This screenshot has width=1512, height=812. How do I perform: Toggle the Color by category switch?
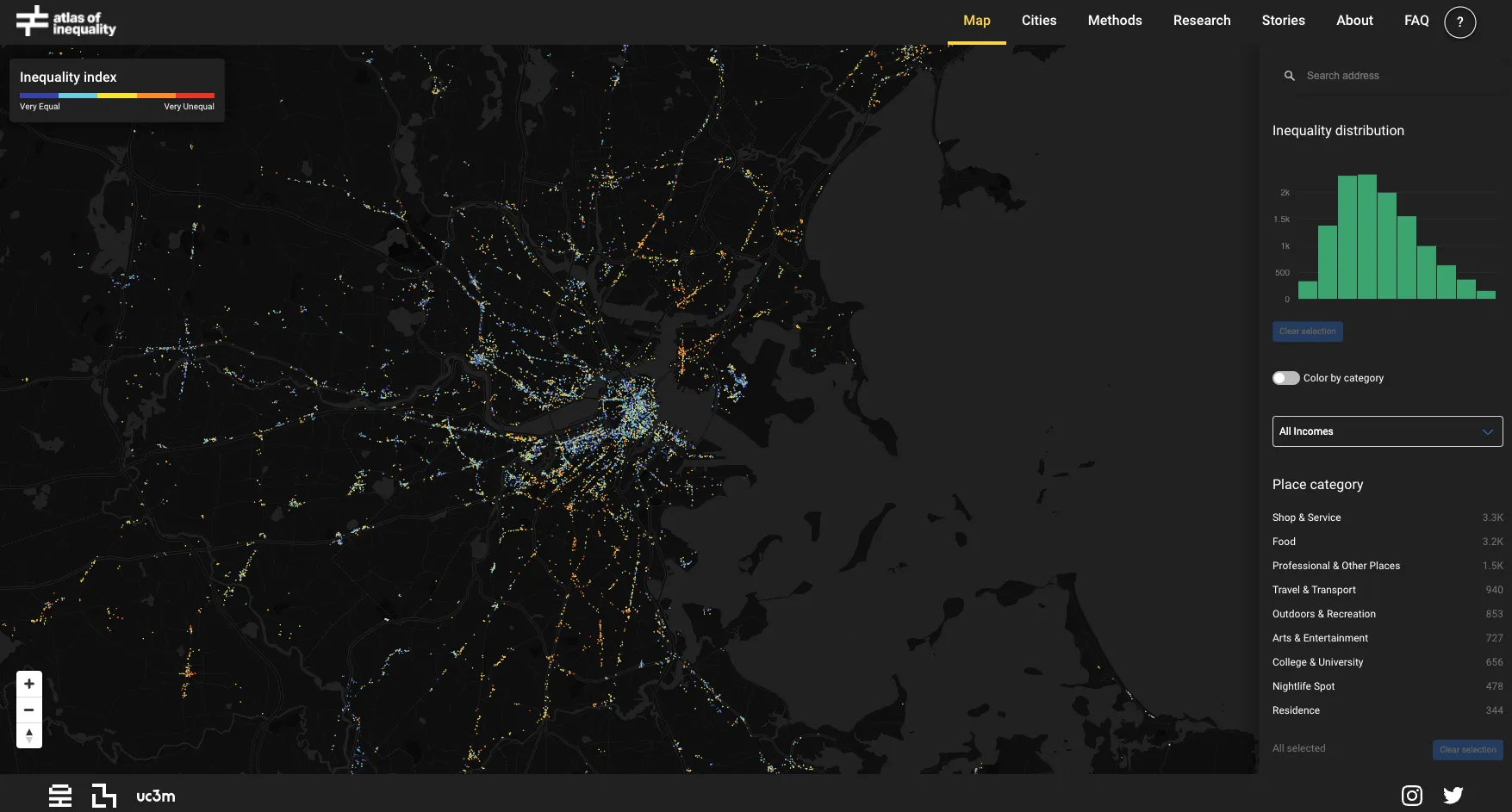pyautogui.click(x=1285, y=378)
